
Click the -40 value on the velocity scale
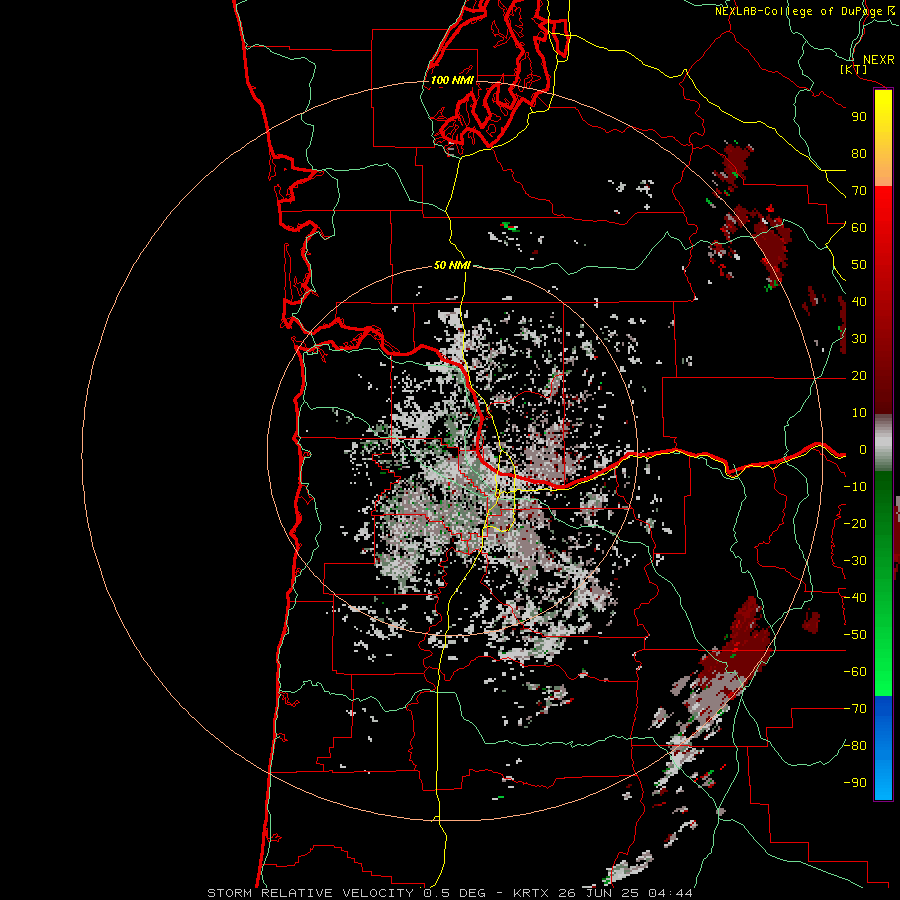[x=855, y=598]
